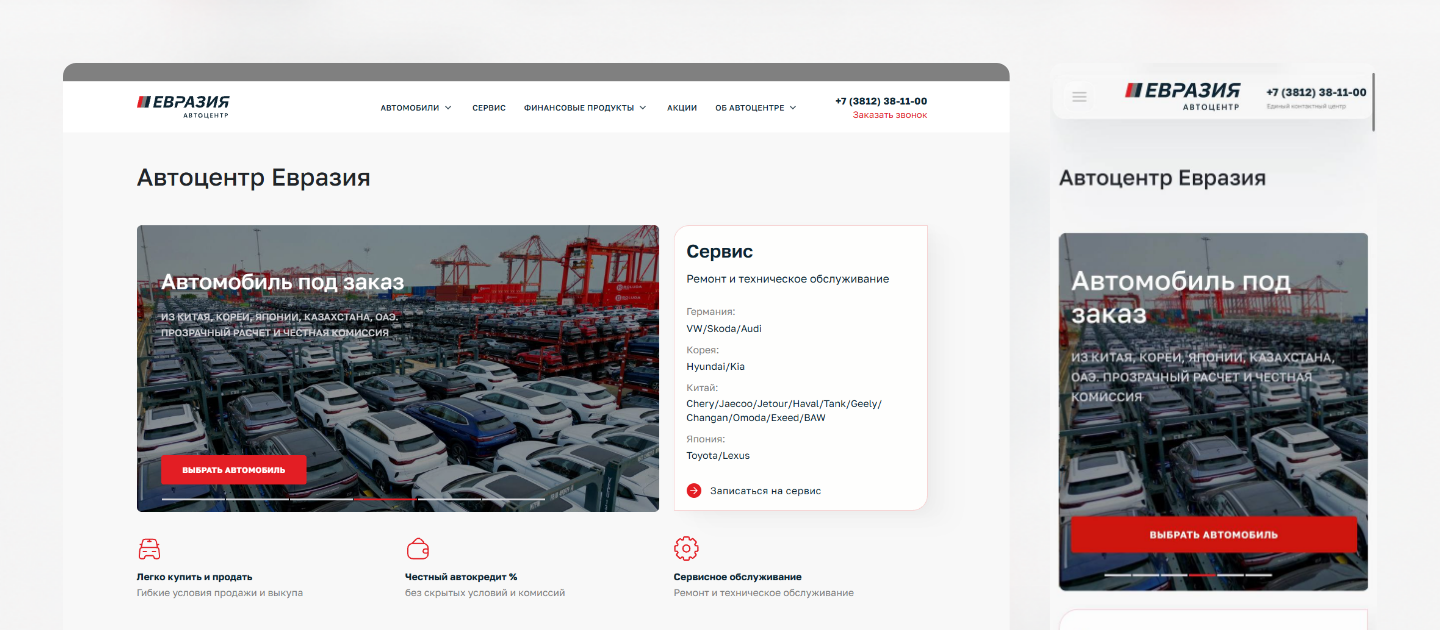Click the Hyundai/Kia brands text
This screenshot has width=1440, height=630.
click(x=716, y=366)
